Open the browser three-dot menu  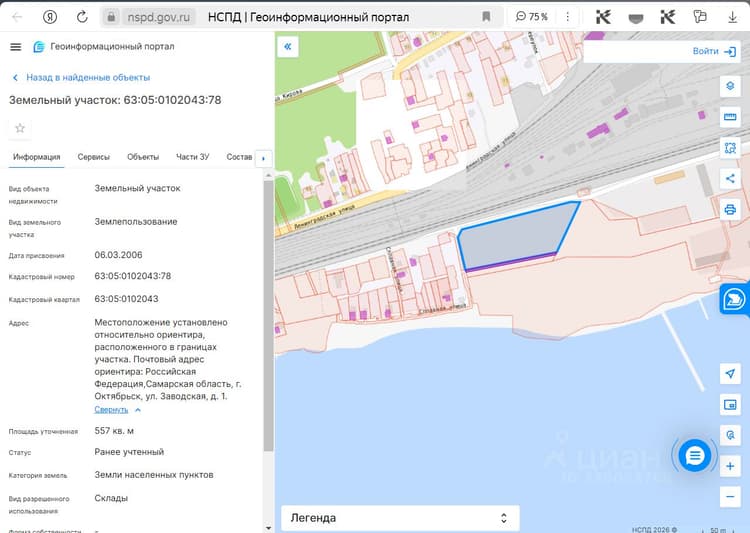pyautogui.click(x=568, y=17)
